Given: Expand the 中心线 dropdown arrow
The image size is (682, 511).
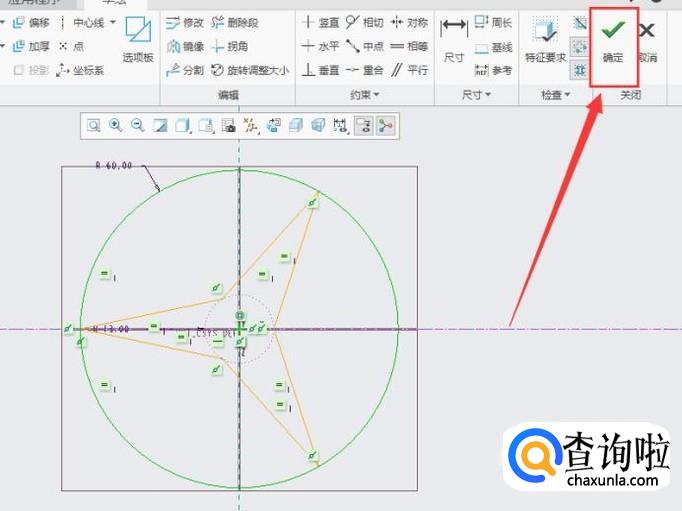Looking at the screenshot, I should 112,22.
